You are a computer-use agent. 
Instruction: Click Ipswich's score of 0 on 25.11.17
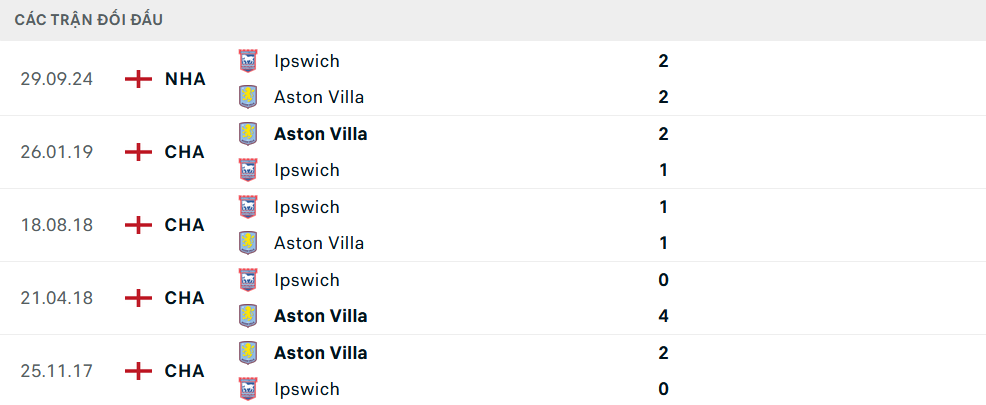[x=663, y=389]
